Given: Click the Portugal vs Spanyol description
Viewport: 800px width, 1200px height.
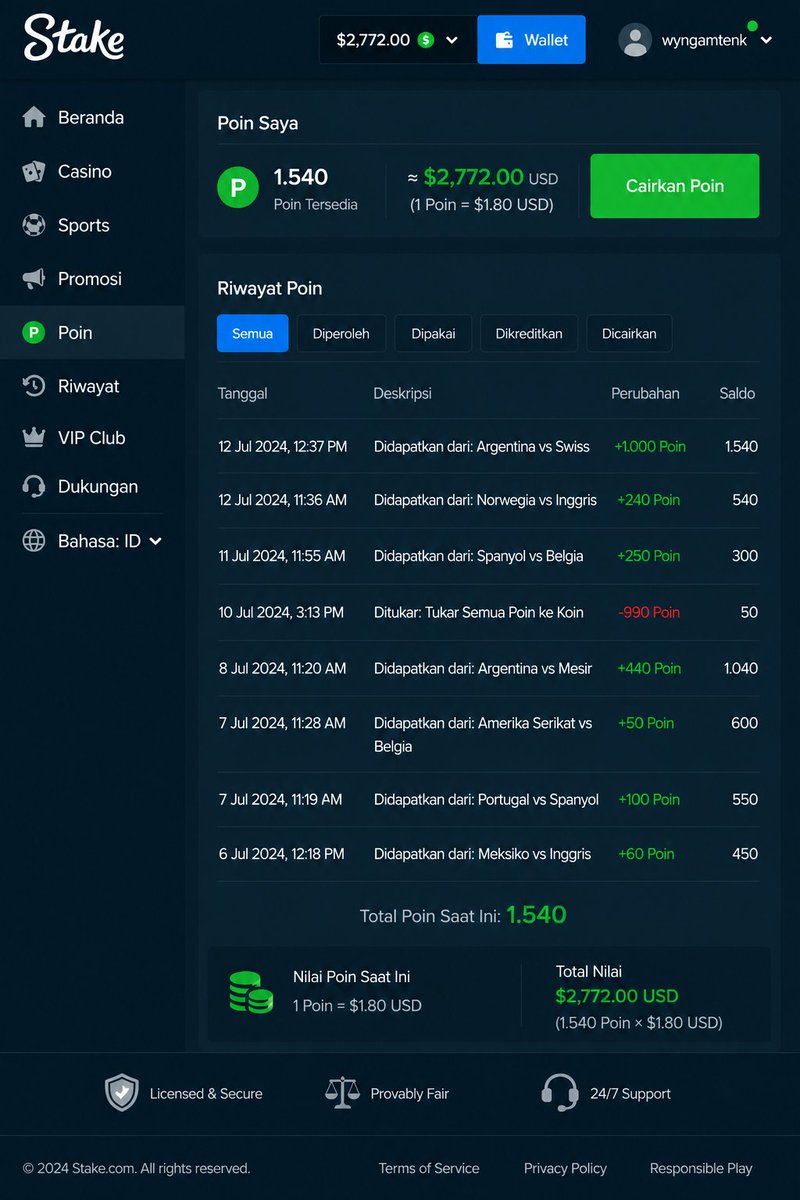Looking at the screenshot, I should pos(486,799).
